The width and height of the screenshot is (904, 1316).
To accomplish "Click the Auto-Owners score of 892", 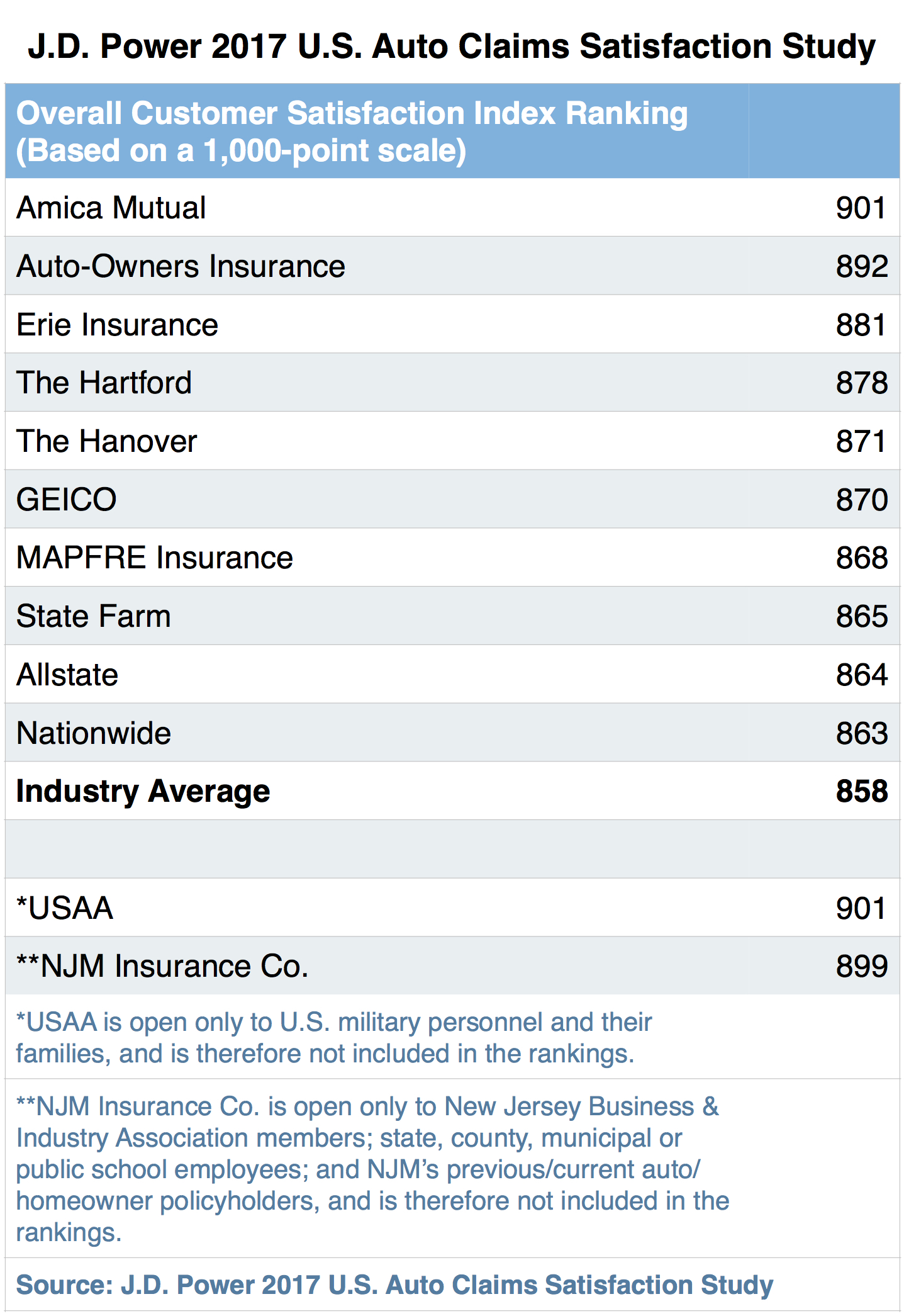I will [x=861, y=266].
